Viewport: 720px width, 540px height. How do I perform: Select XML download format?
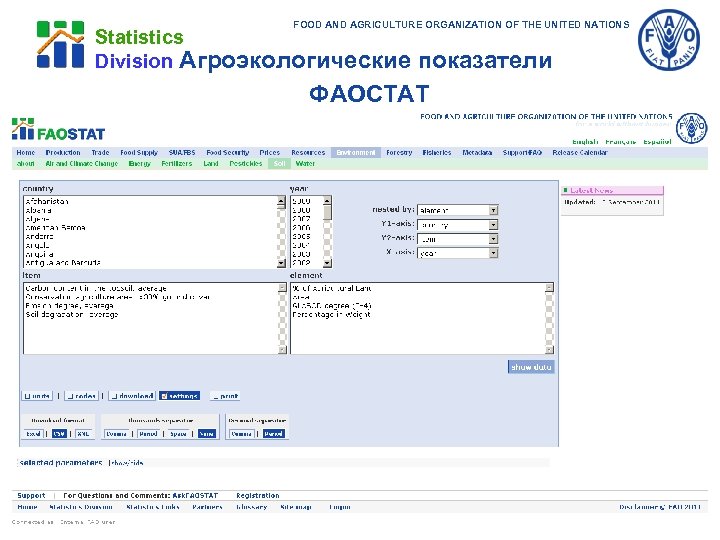point(83,433)
